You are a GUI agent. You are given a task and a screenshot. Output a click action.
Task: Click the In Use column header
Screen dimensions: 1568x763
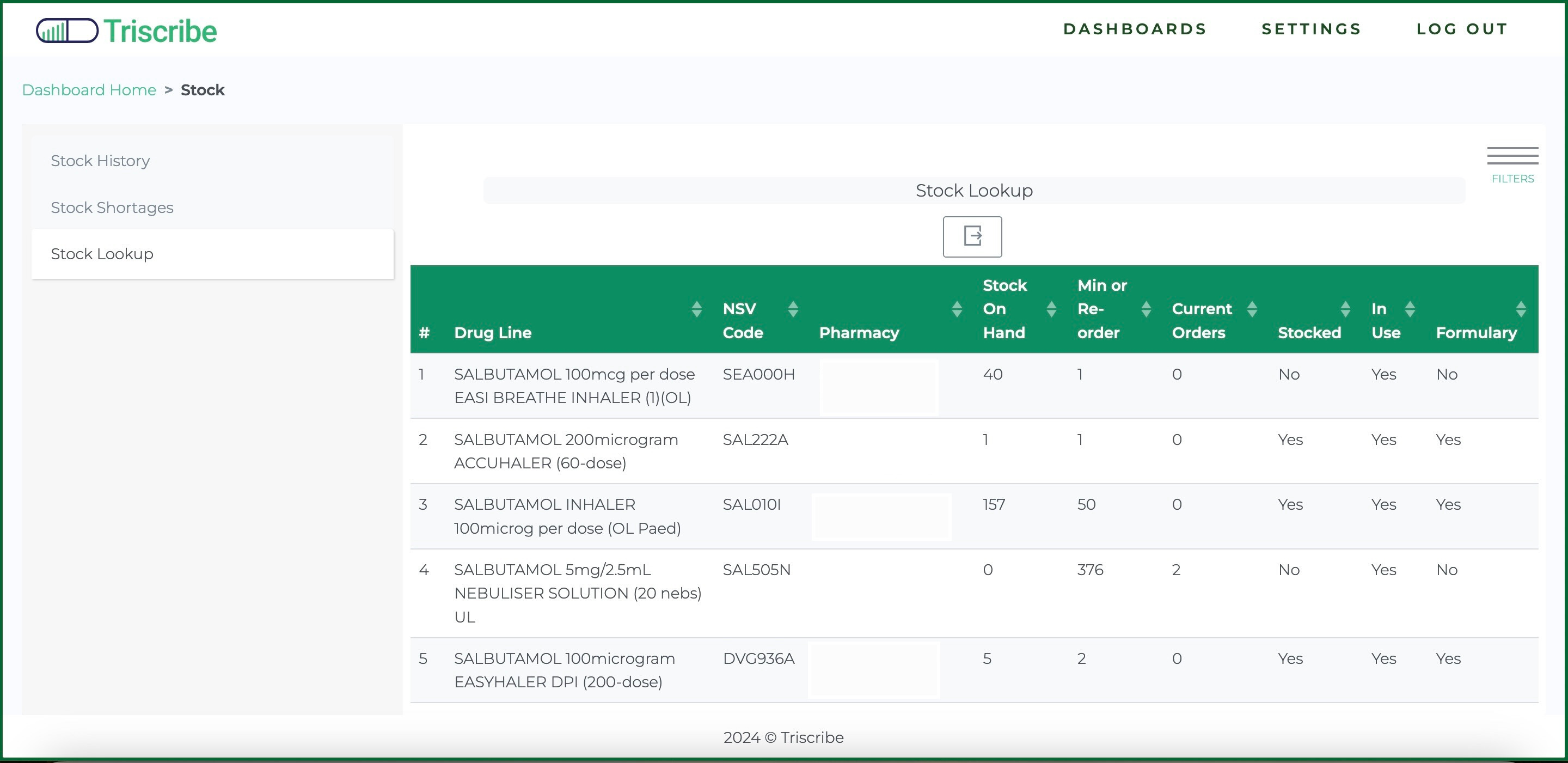(x=1386, y=321)
